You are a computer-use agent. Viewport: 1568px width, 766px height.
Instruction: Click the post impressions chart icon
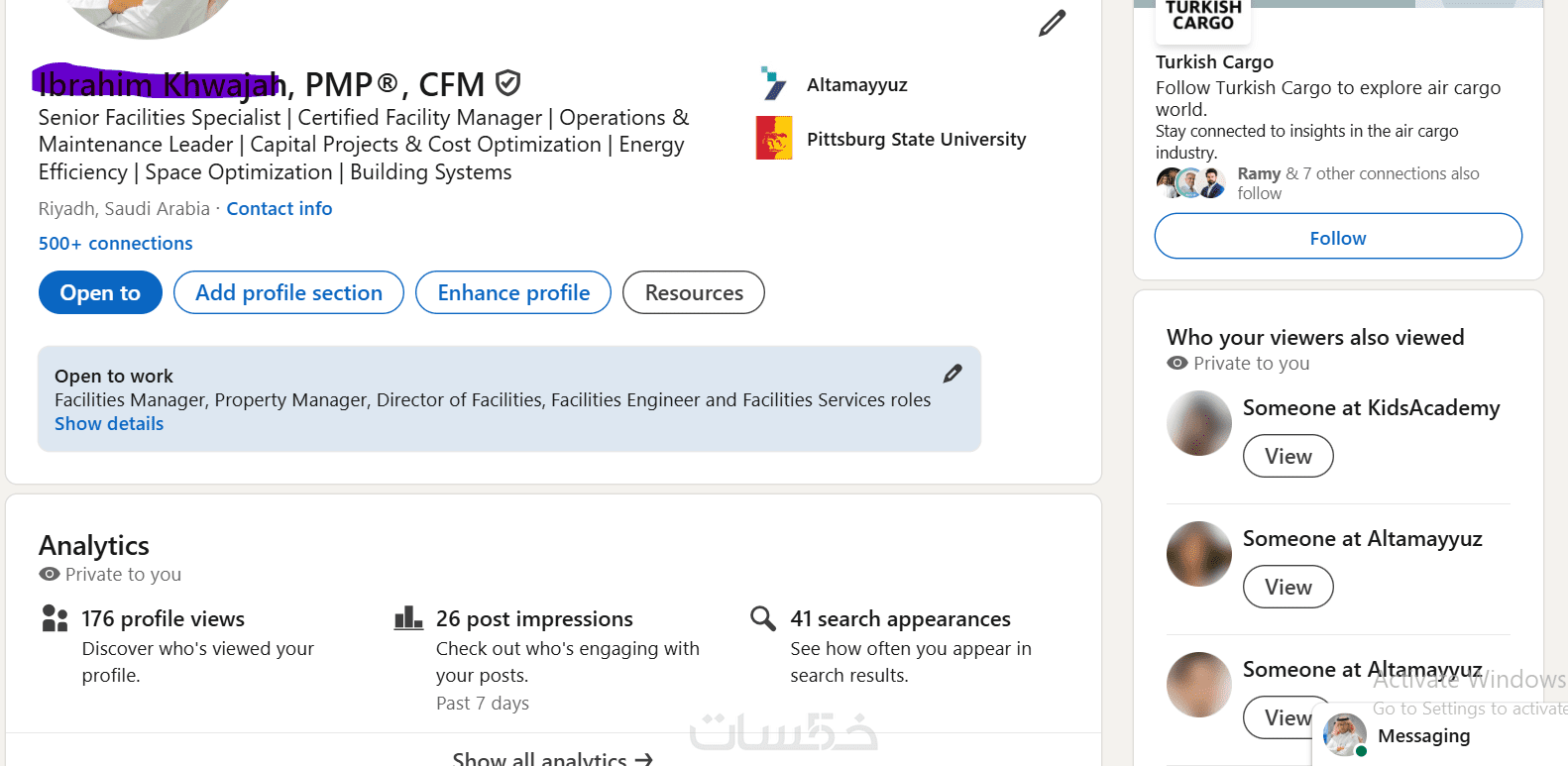pyautogui.click(x=408, y=619)
